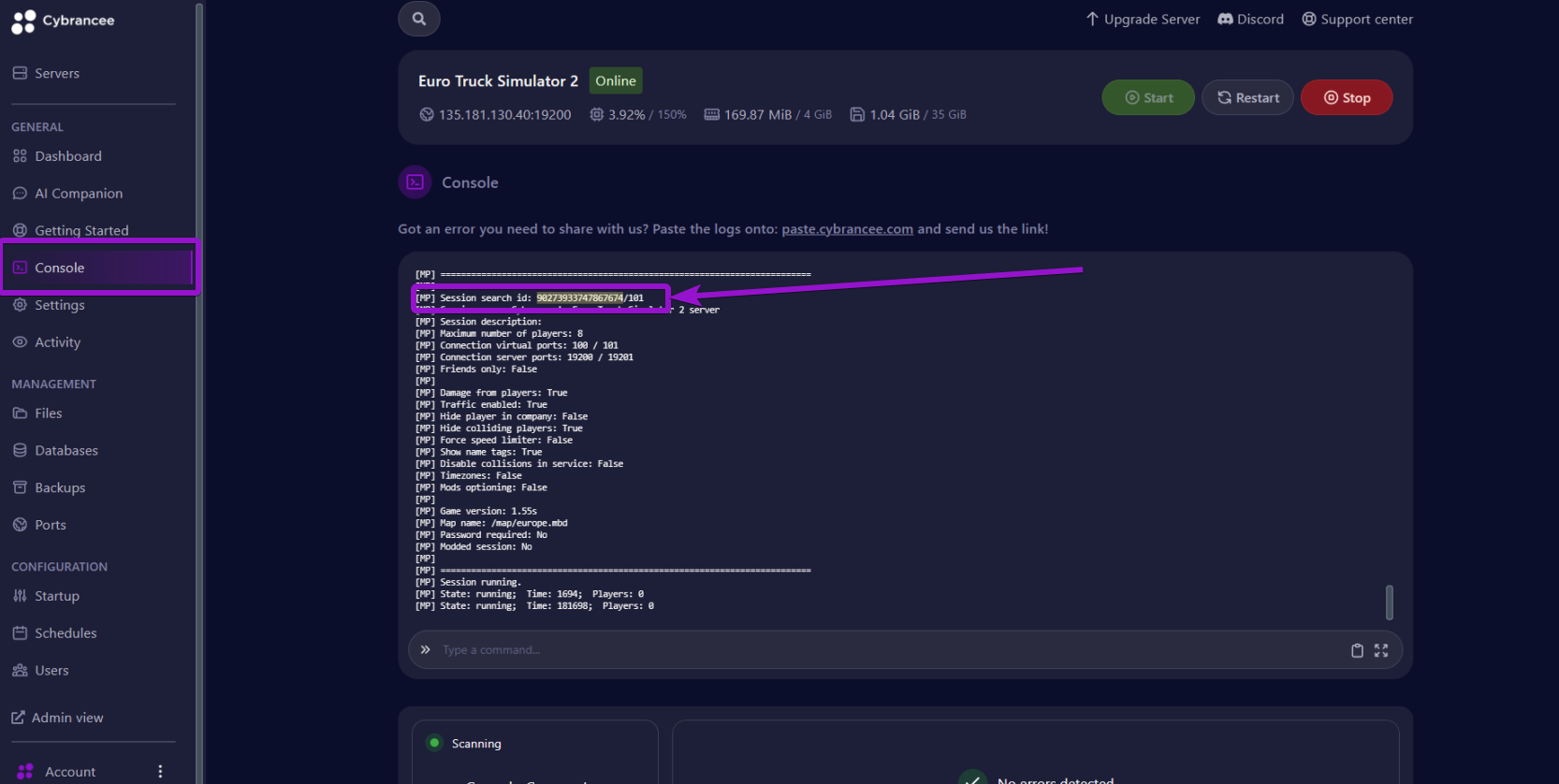Image resolution: width=1559 pixels, height=784 pixels.
Task: Restart the server
Action: click(1247, 97)
